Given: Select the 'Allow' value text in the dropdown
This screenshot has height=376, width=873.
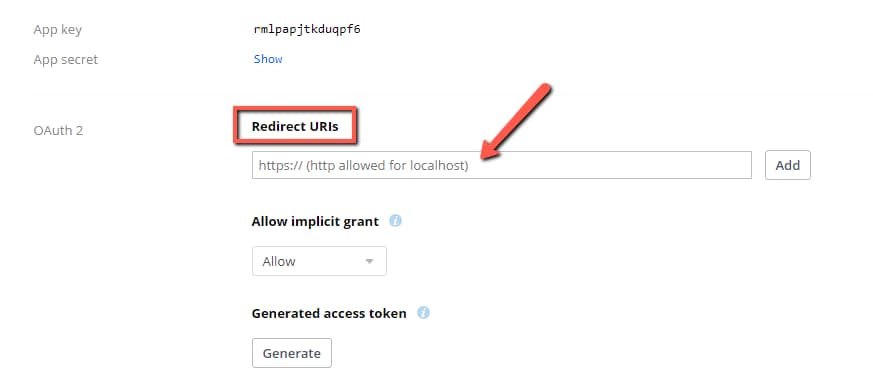Looking at the screenshot, I should click(279, 261).
